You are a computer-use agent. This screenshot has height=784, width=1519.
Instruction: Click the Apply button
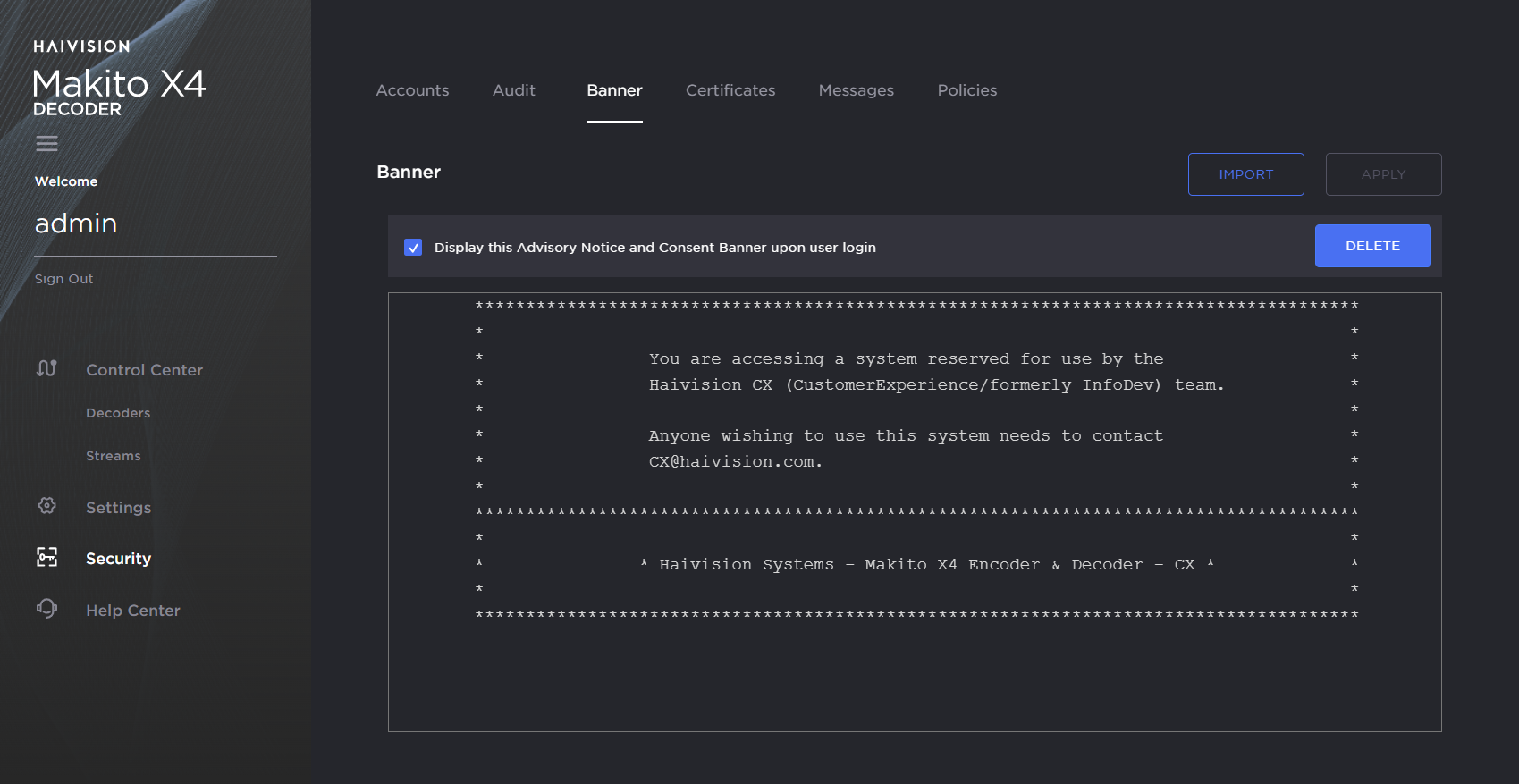pyautogui.click(x=1382, y=174)
